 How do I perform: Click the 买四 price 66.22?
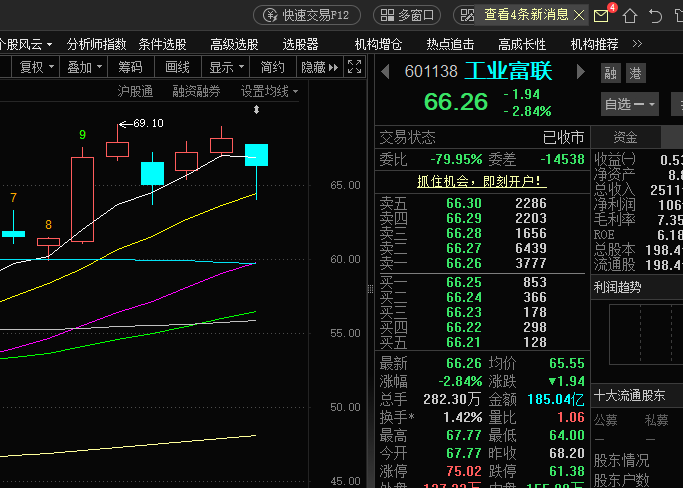463,328
